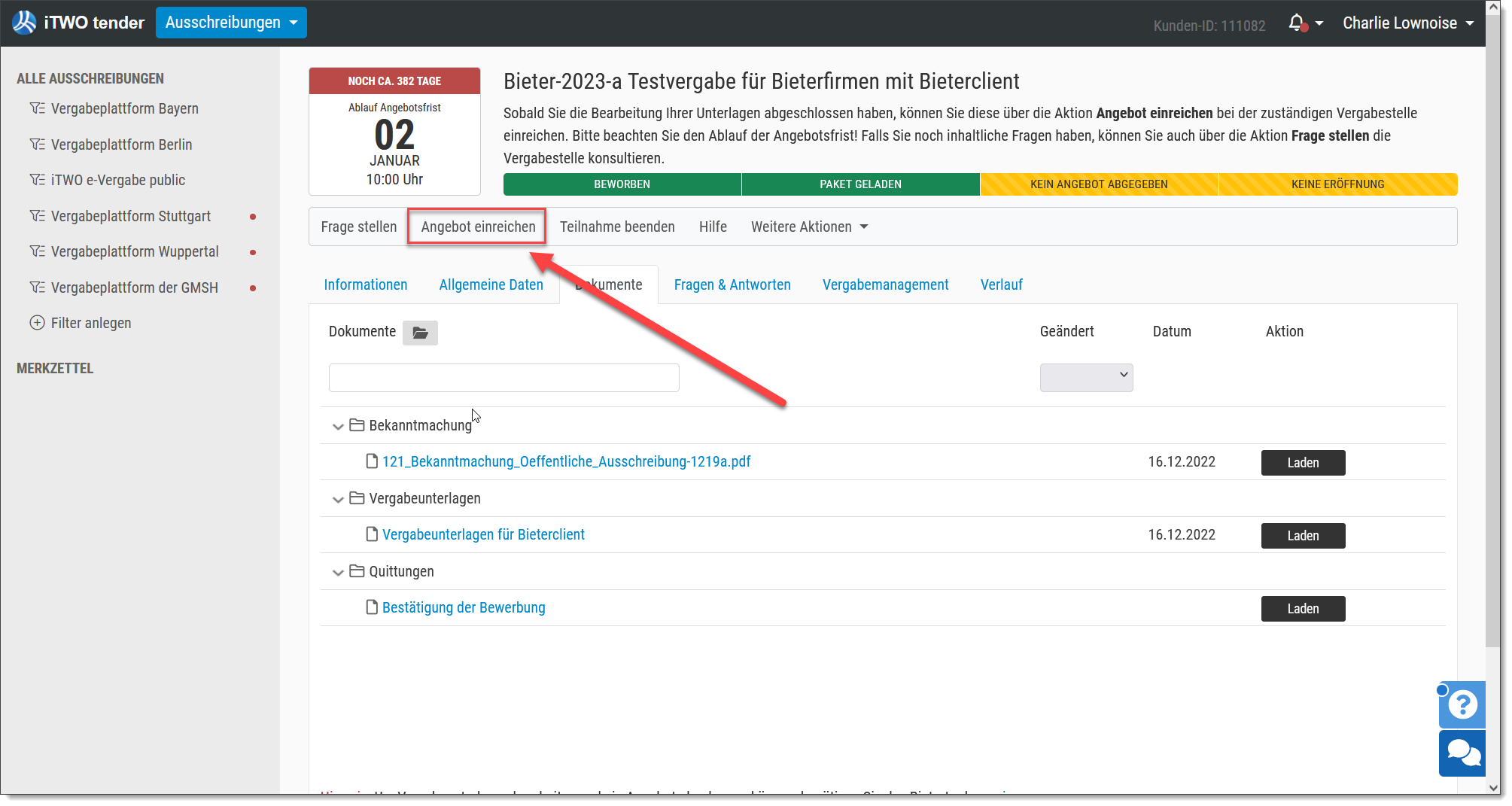Screen dimensions: 1512x806
Task: Open the Geändert filter combo box
Action: tap(1086, 377)
